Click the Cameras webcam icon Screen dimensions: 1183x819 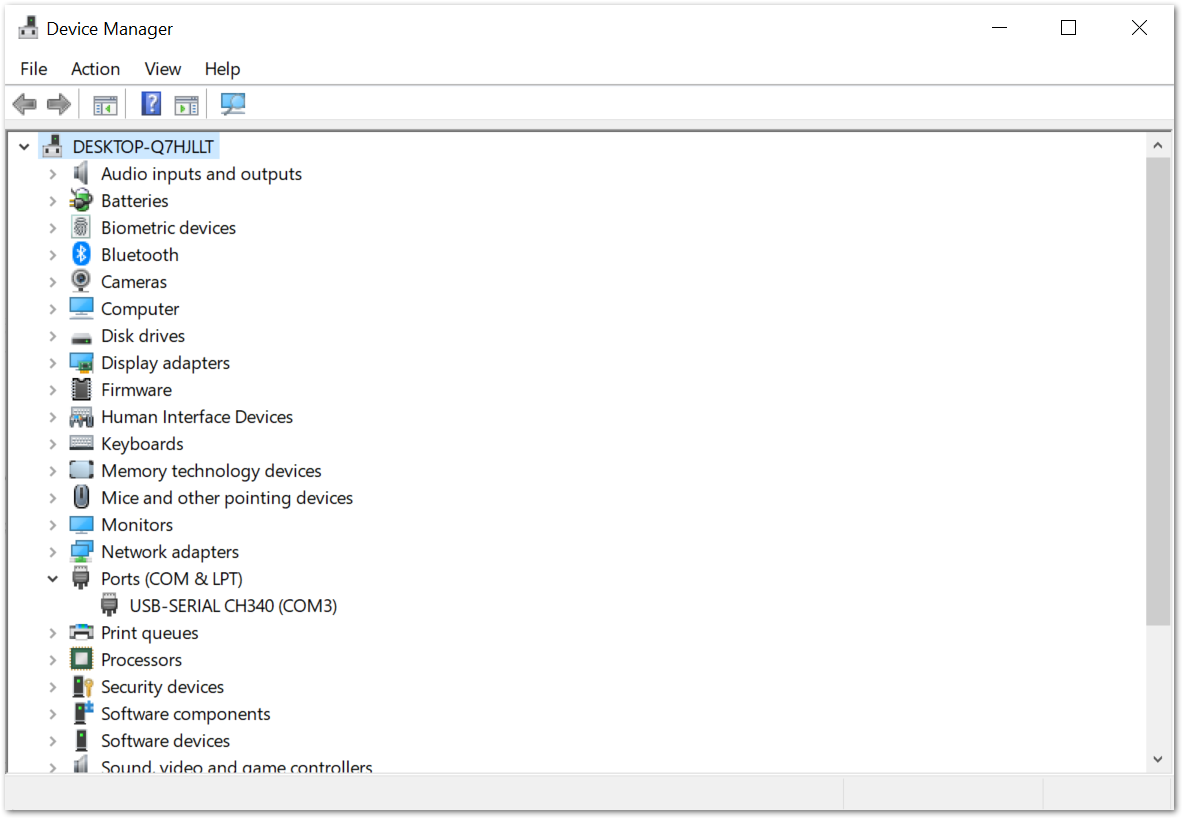pos(81,282)
